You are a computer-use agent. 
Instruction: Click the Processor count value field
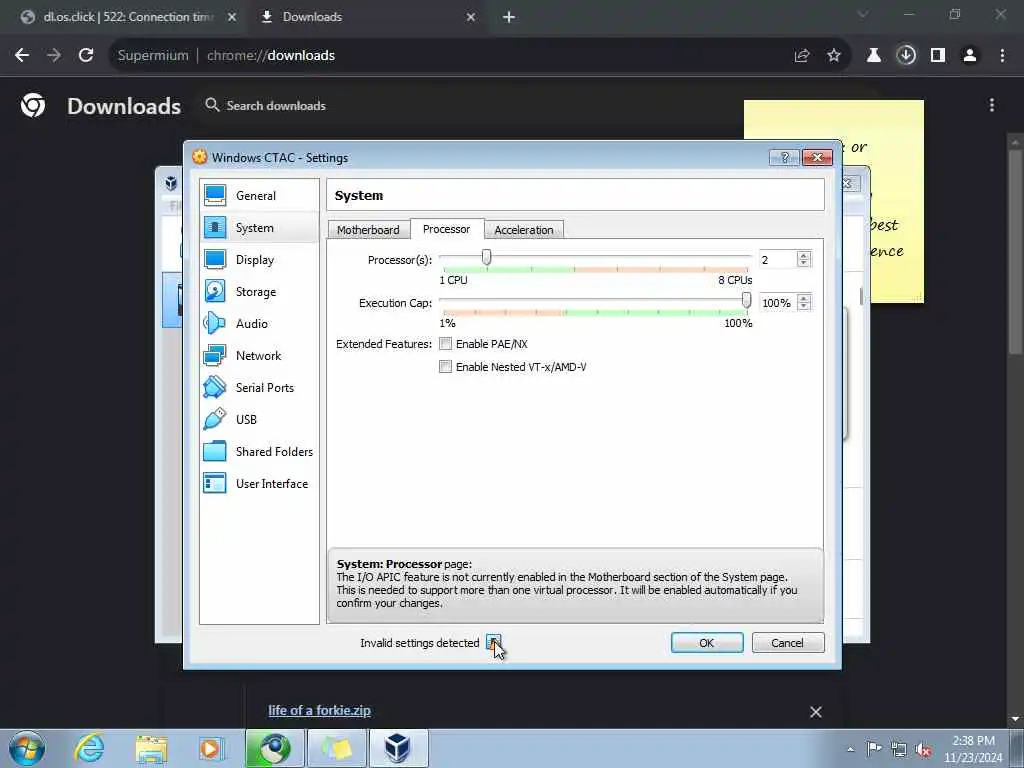(778, 259)
